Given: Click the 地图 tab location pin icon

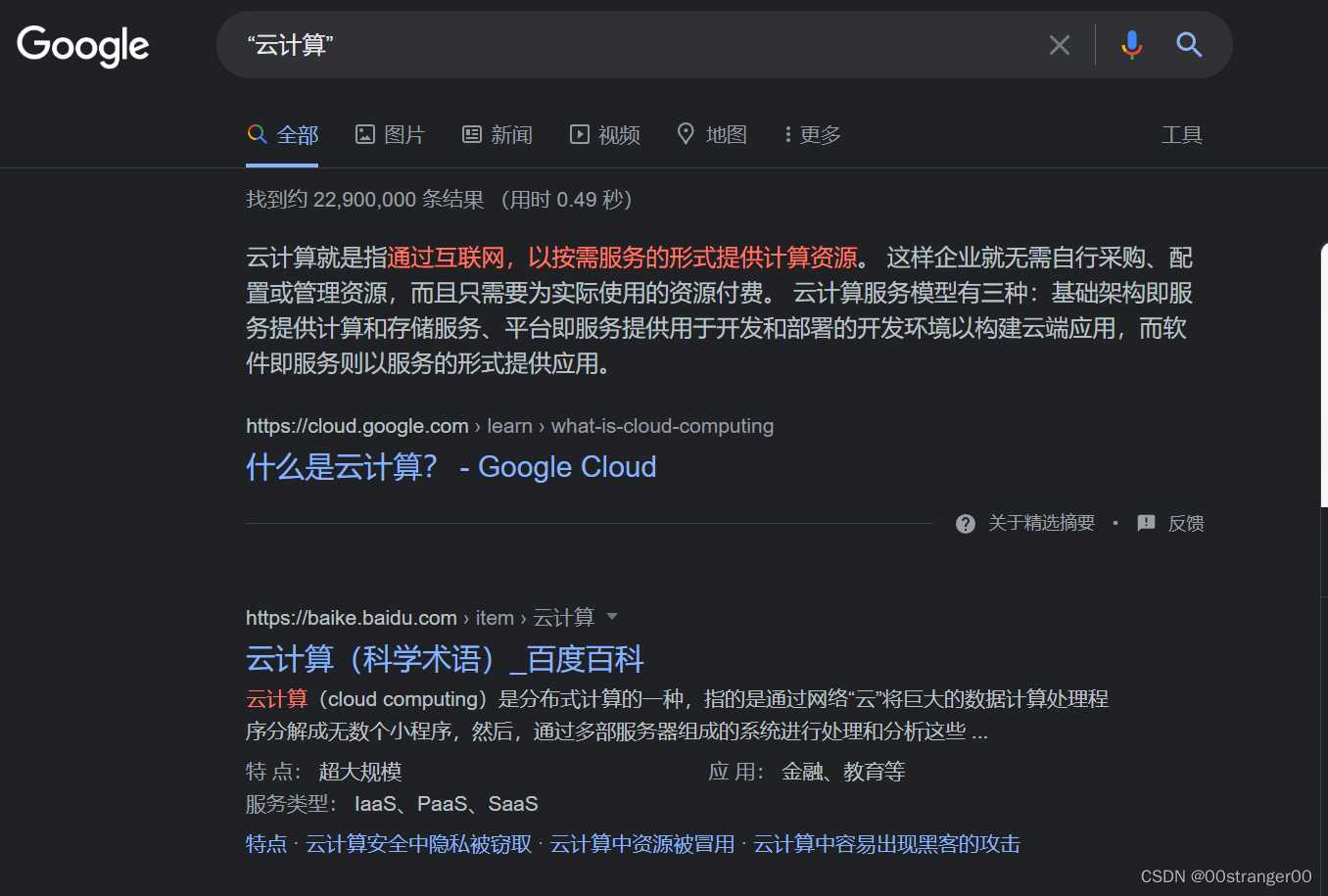Looking at the screenshot, I should point(686,133).
